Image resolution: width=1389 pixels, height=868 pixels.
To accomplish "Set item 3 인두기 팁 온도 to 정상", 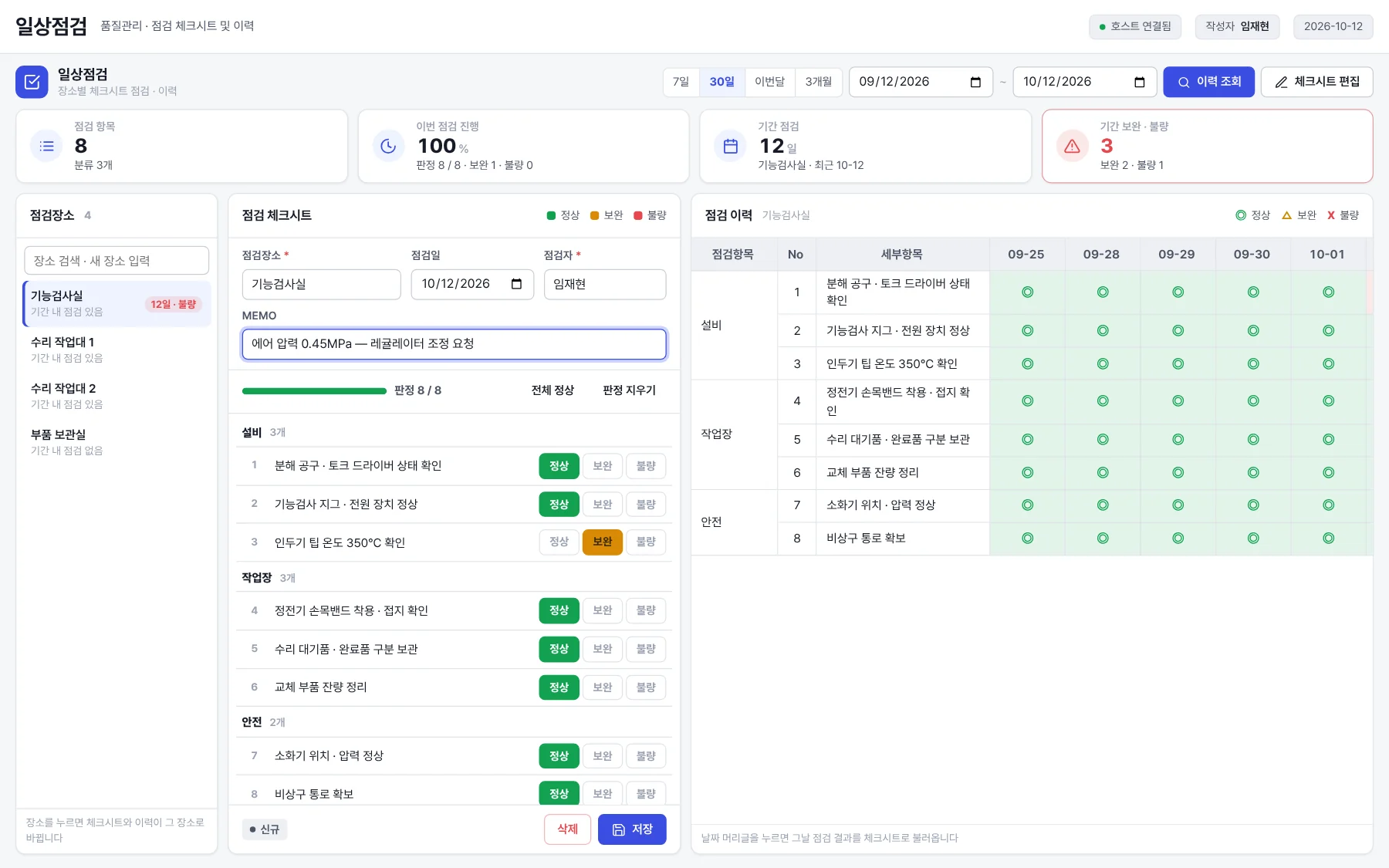I will [x=559, y=542].
